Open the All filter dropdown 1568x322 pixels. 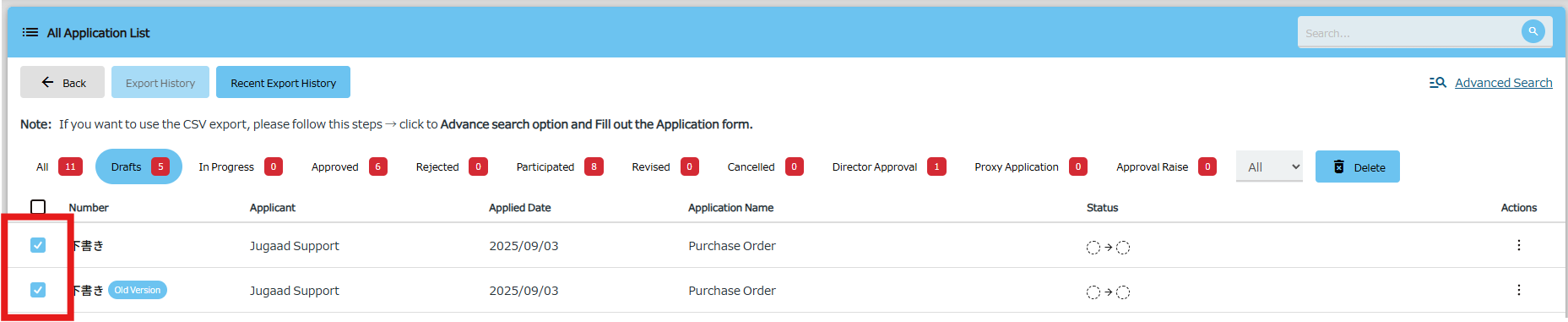click(1269, 166)
